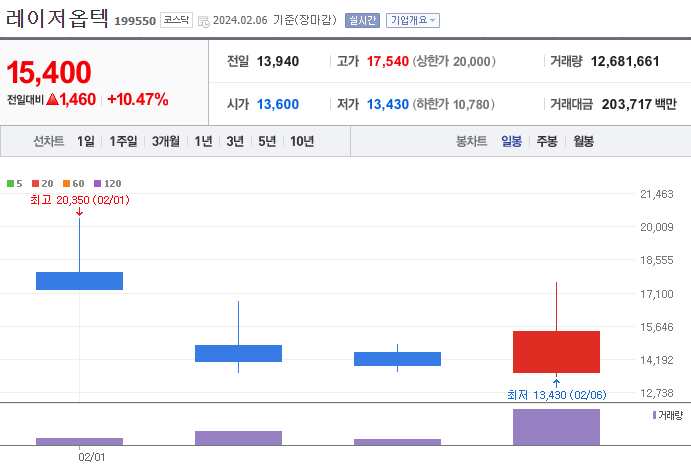The image size is (691, 476).
Task: Click the open price value 13,600
Action: 278,104
